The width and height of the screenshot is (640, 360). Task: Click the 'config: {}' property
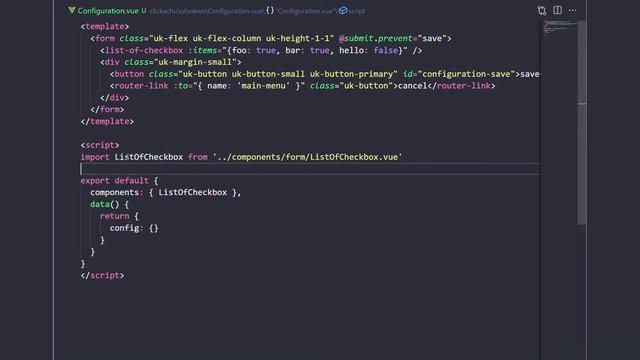click(134, 228)
